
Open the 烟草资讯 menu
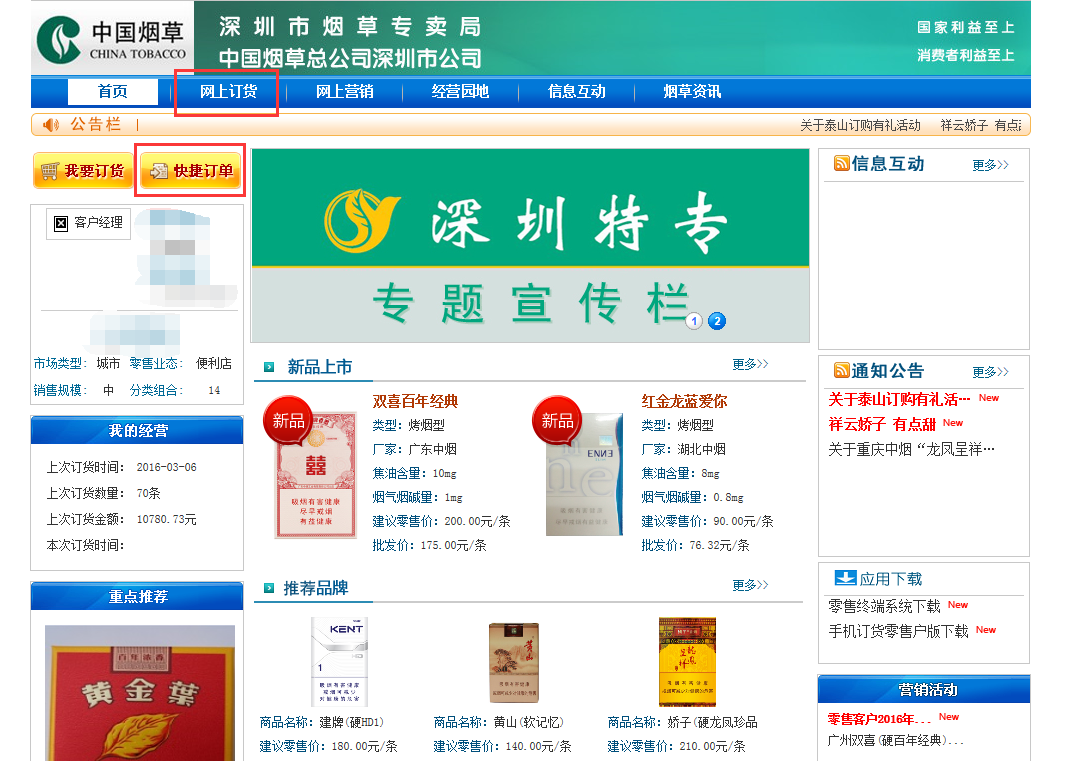(x=692, y=91)
